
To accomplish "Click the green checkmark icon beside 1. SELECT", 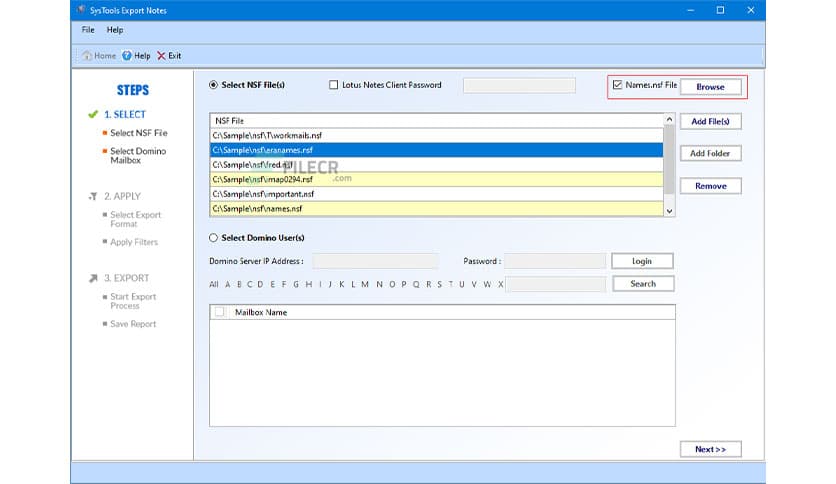I will 93,114.
